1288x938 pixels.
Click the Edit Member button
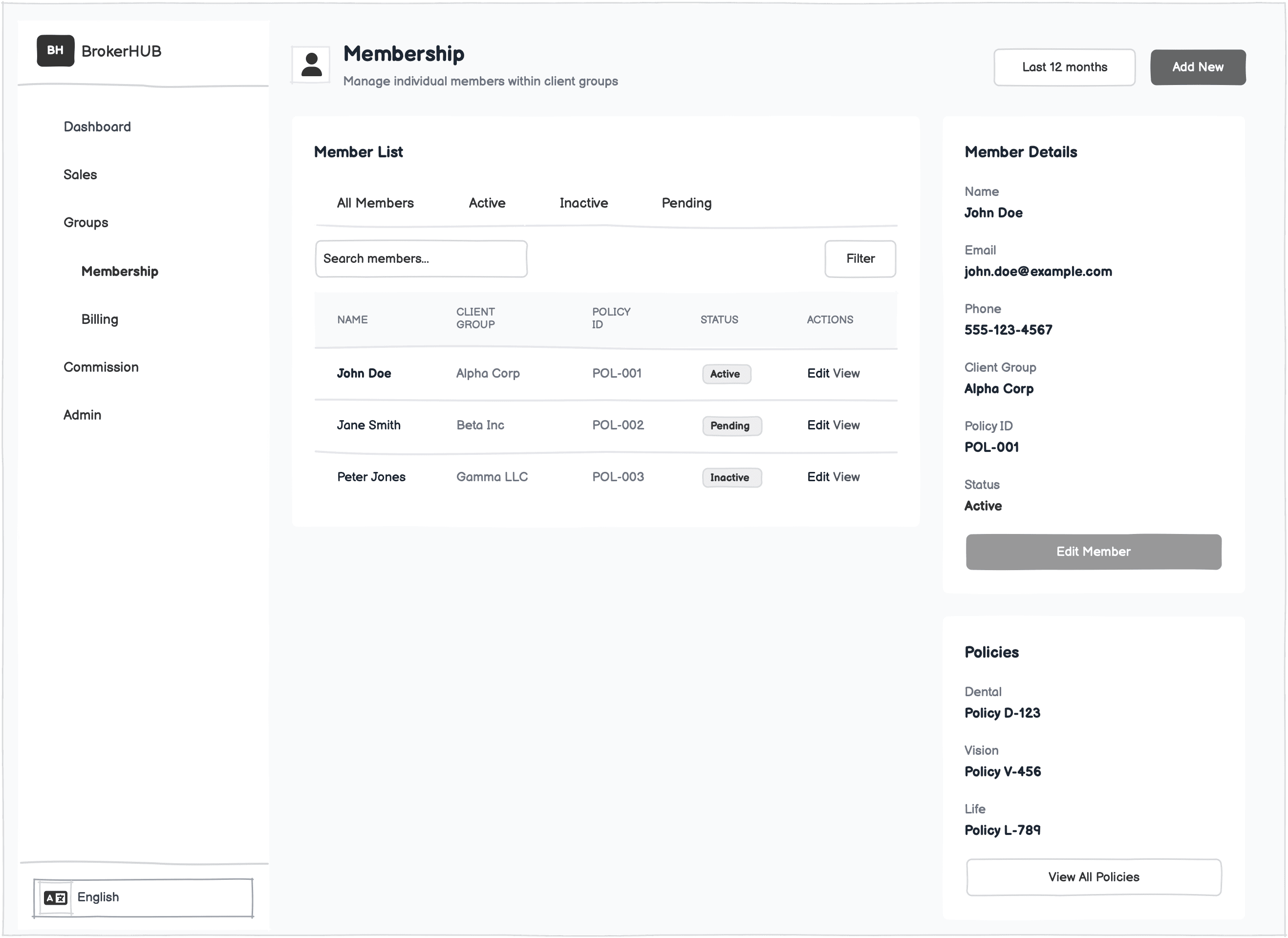pyautogui.click(x=1093, y=552)
